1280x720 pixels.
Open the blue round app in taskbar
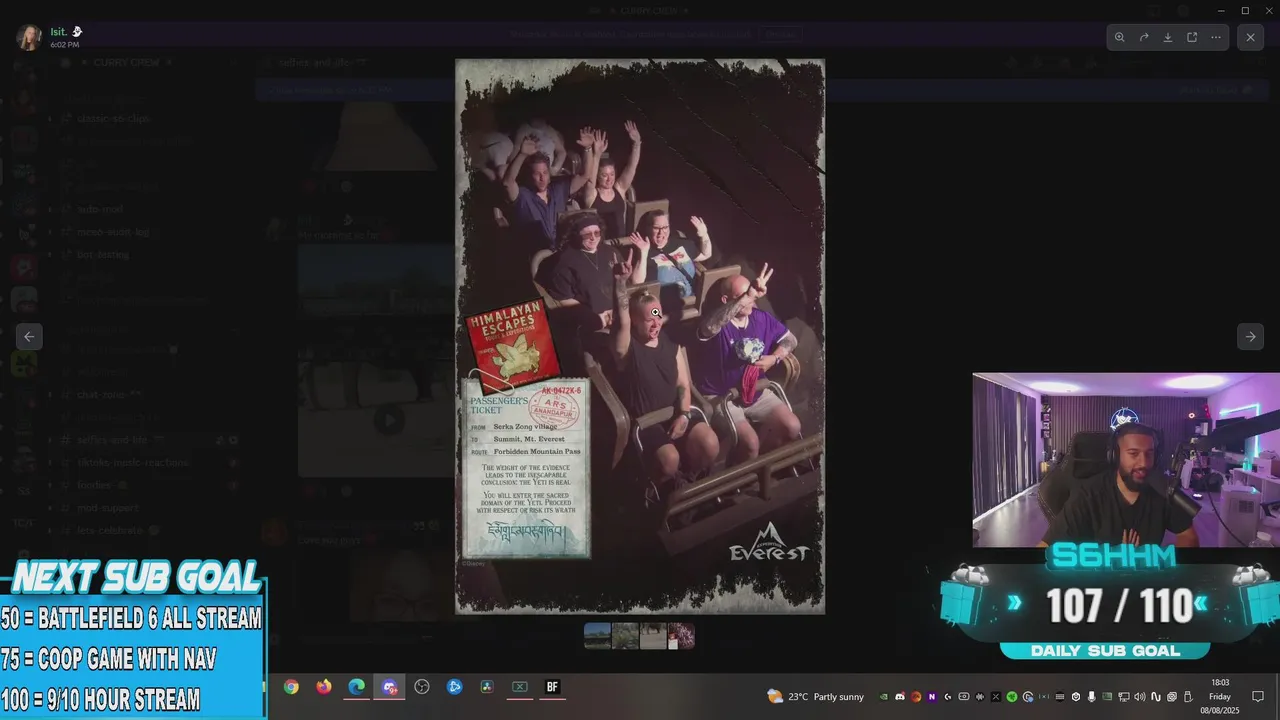[454, 687]
